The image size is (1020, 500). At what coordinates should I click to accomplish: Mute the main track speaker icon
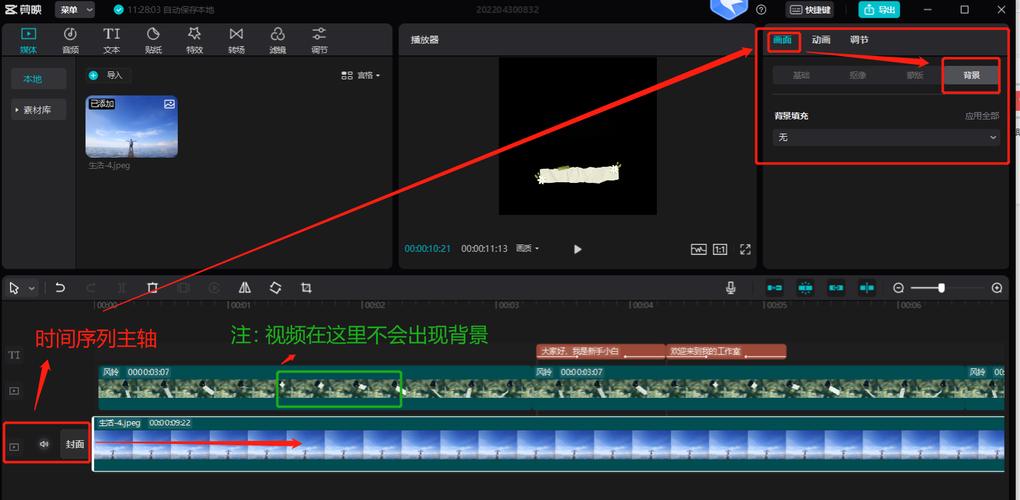(44, 444)
